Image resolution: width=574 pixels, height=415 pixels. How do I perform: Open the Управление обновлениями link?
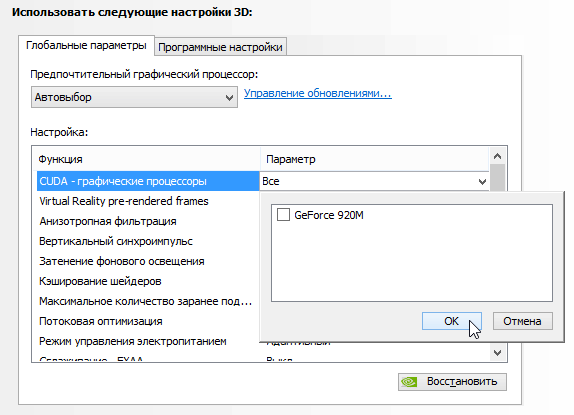click(318, 93)
